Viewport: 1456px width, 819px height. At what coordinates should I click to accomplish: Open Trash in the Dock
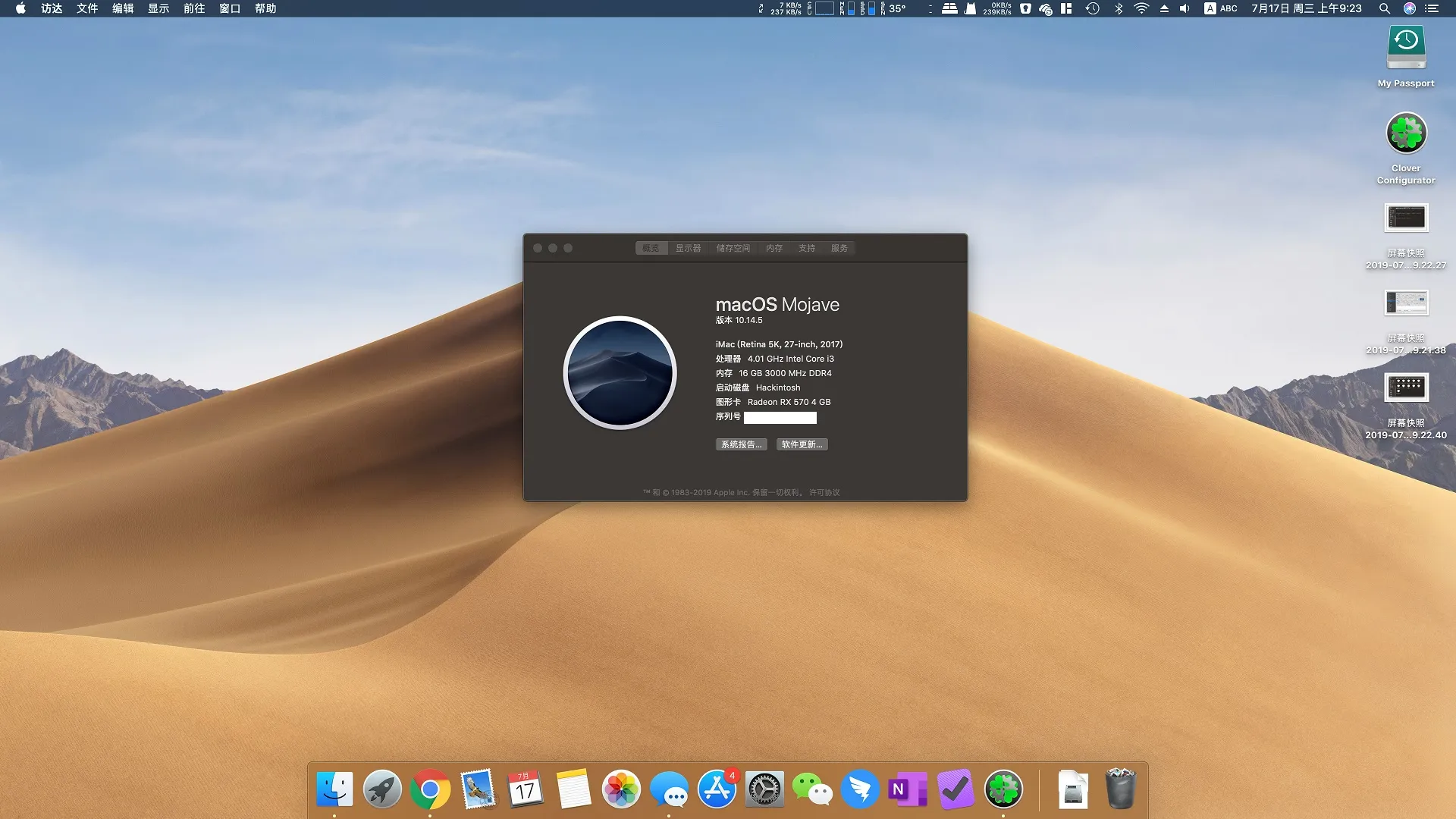1120,789
